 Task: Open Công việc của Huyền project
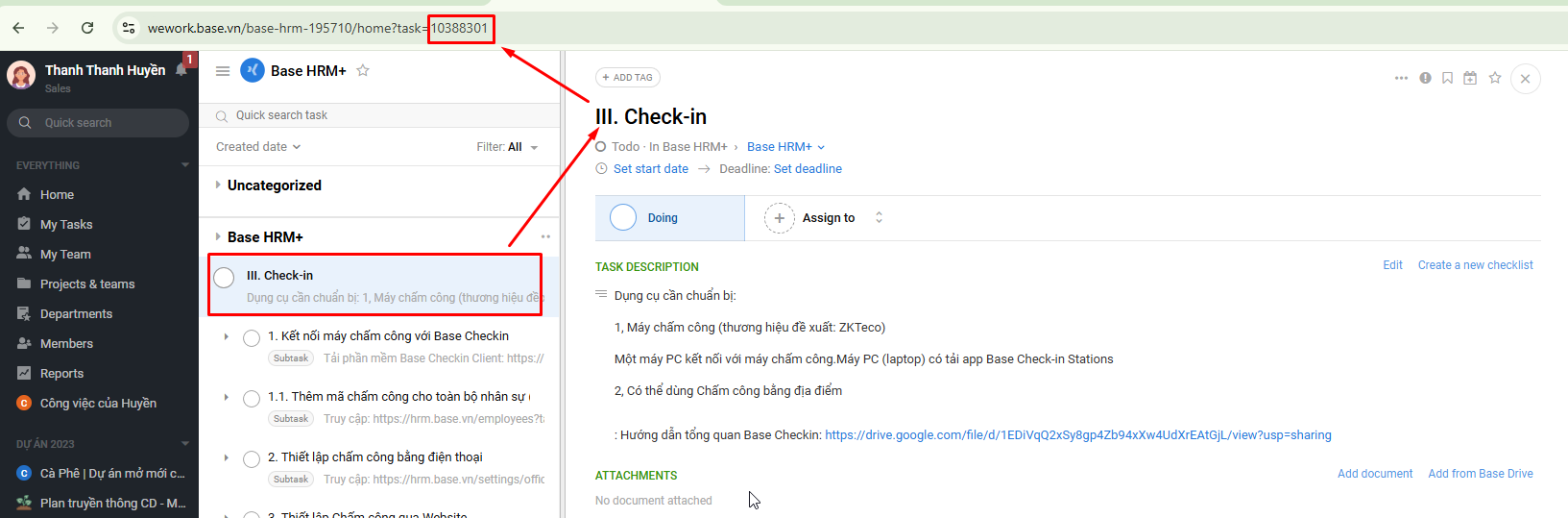[x=98, y=403]
